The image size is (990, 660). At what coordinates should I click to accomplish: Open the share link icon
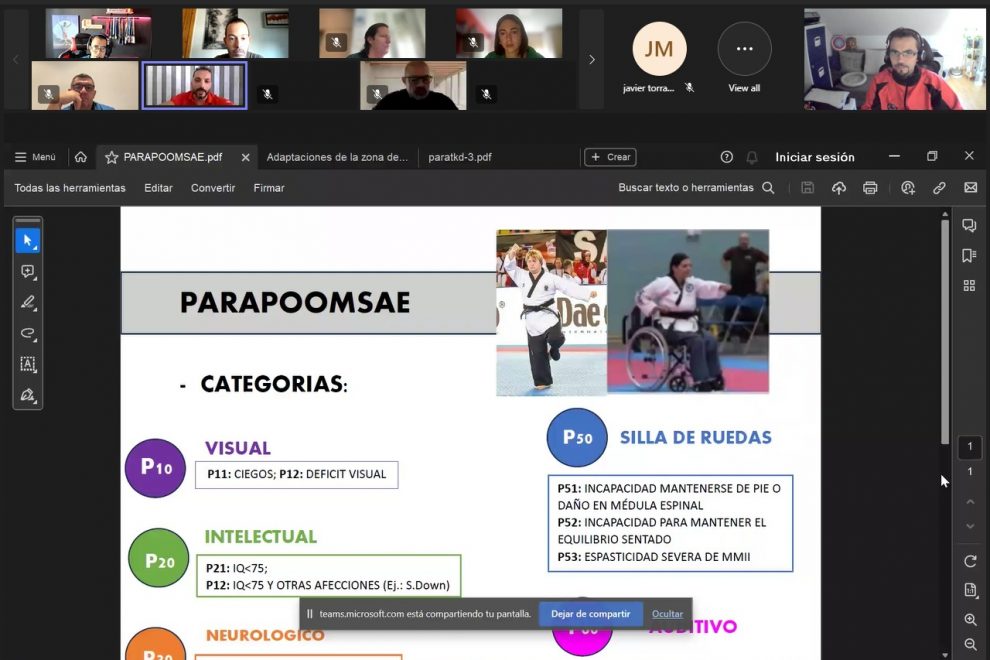click(x=939, y=188)
